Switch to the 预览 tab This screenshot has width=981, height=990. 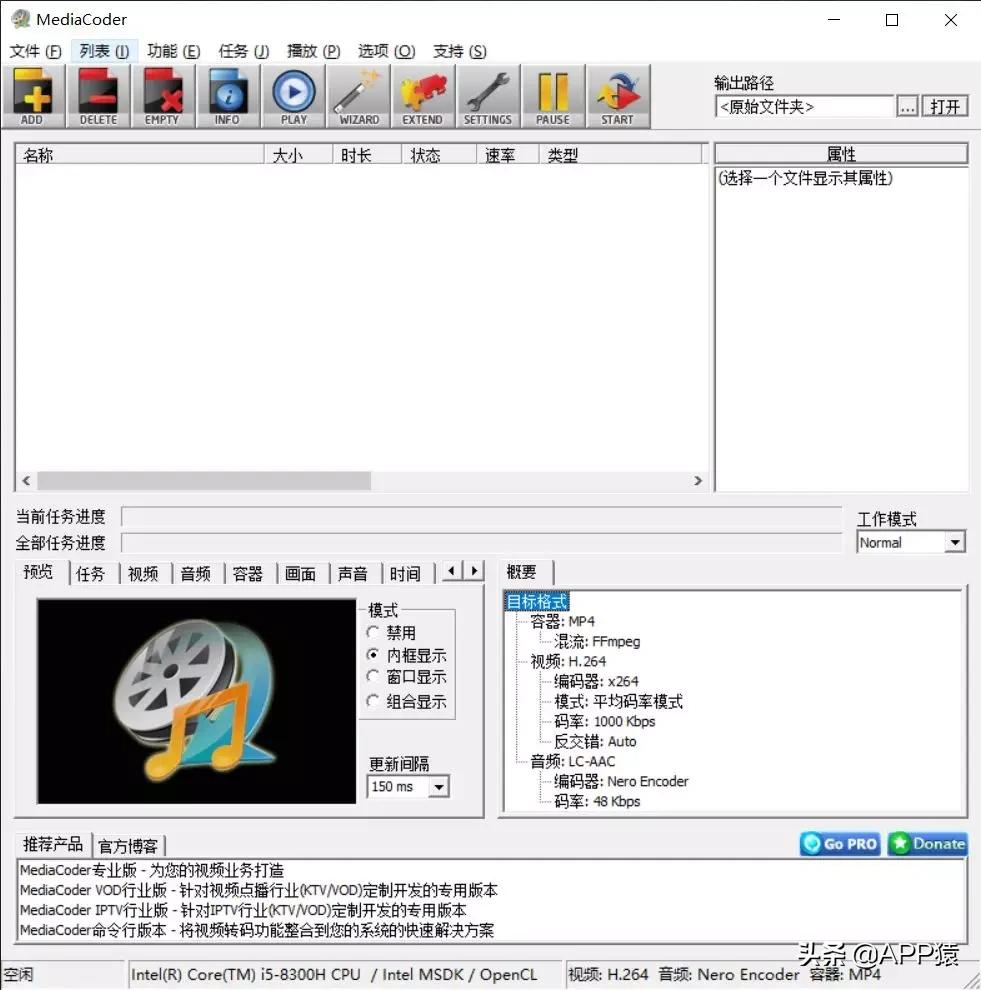tap(39, 572)
